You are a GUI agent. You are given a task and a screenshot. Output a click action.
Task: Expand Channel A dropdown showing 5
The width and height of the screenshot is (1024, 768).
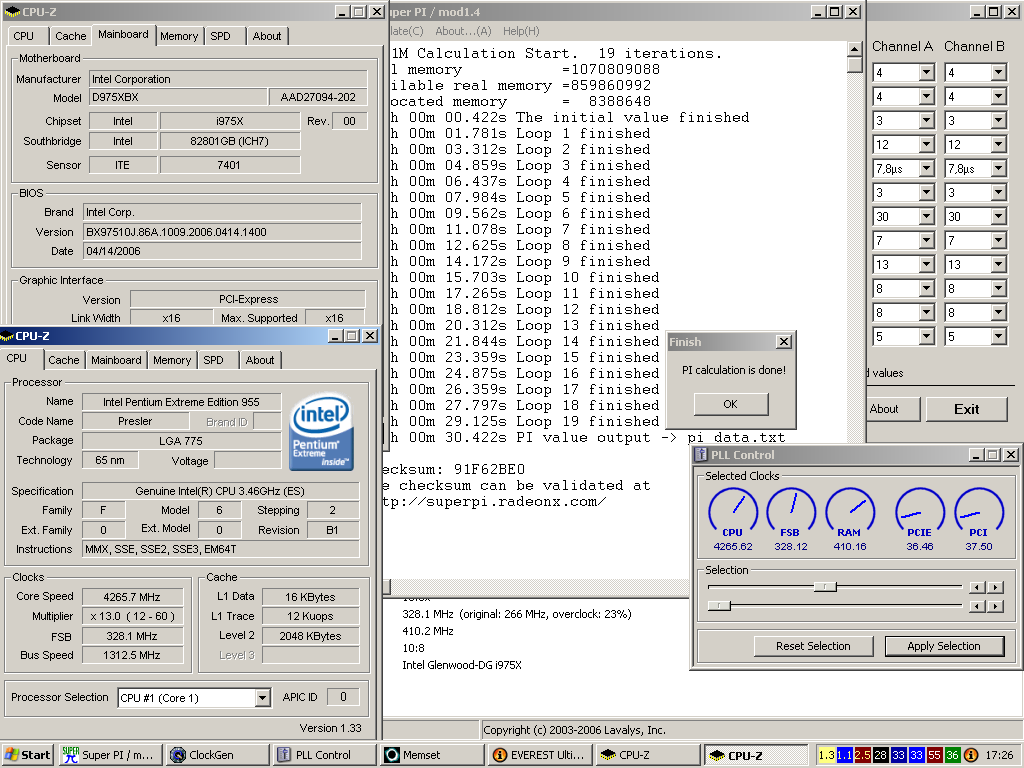[x=926, y=337]
